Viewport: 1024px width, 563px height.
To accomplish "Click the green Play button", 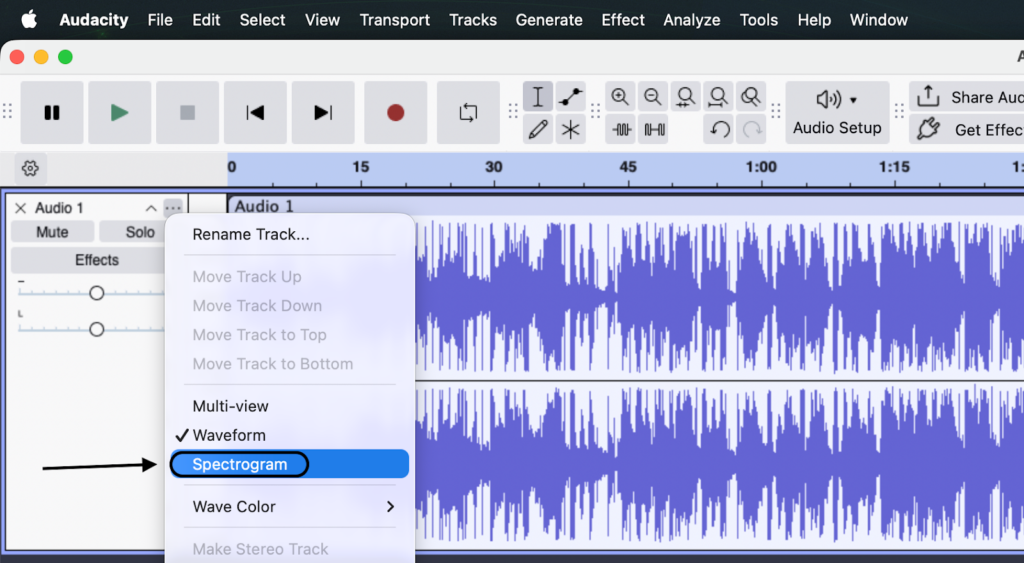I will [x=119, y=113].
